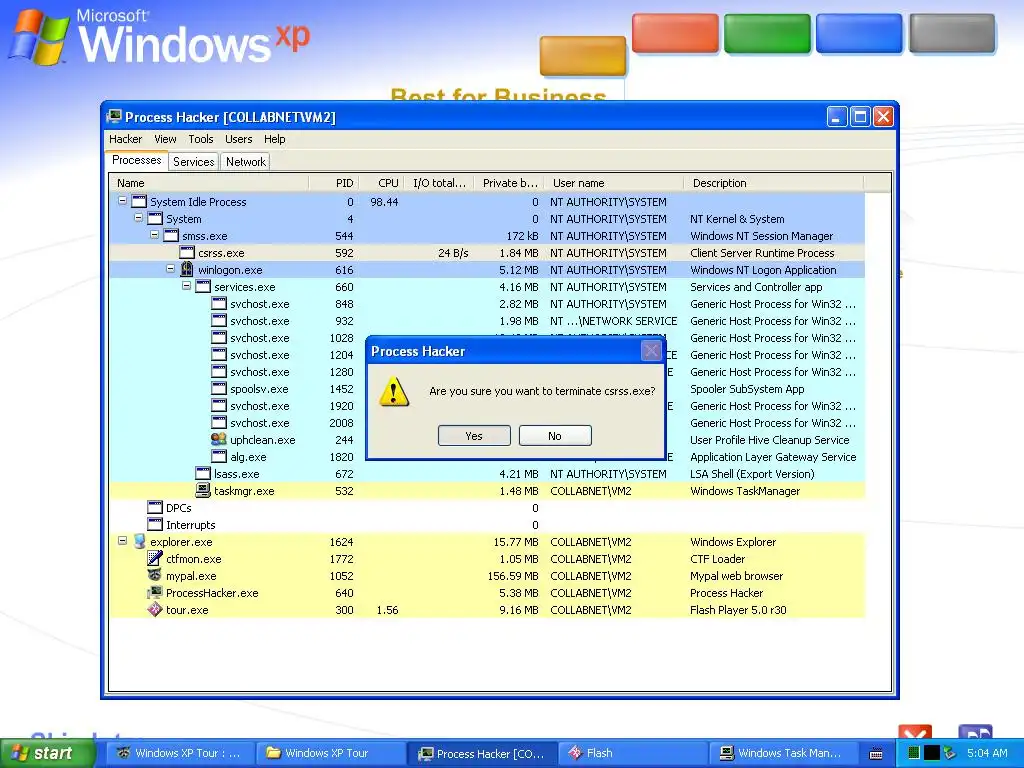Viewport: 1024px width, 768px height.
Task: Sort by the PID column header
Action: point(334,183)
